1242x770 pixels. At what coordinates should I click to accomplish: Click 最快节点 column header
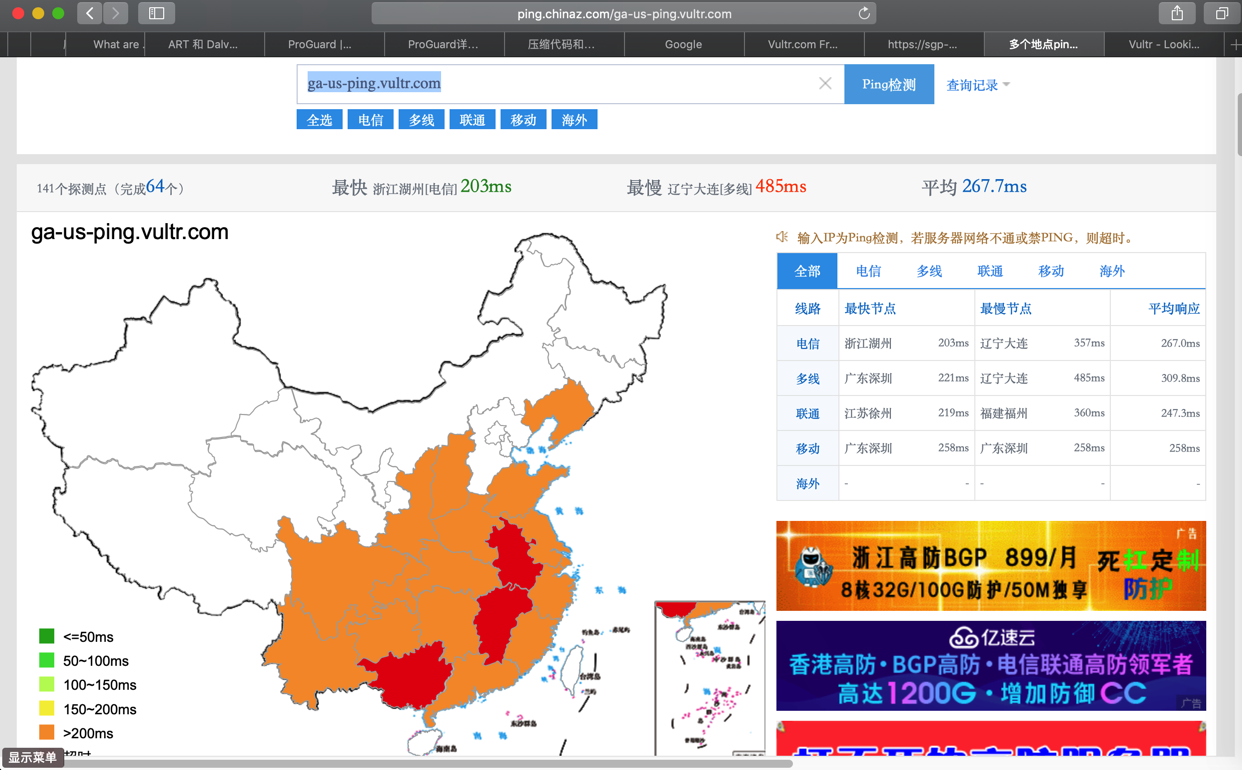click(870, 308)
